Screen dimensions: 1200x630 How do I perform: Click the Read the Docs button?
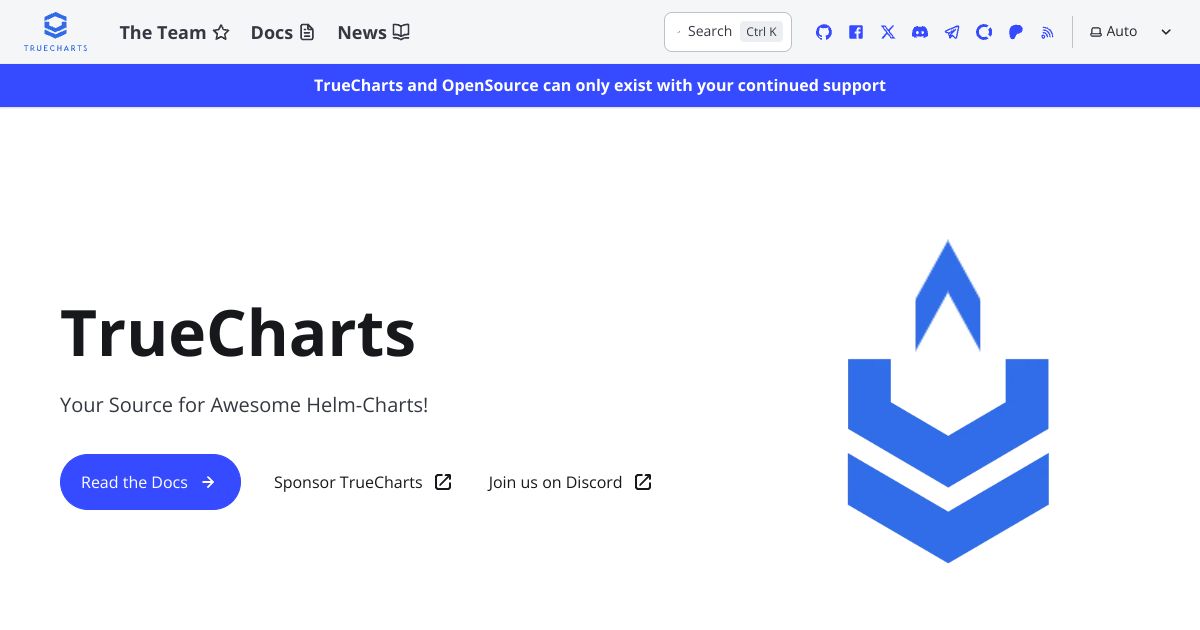pyautogui.click(x=150, y=482)
